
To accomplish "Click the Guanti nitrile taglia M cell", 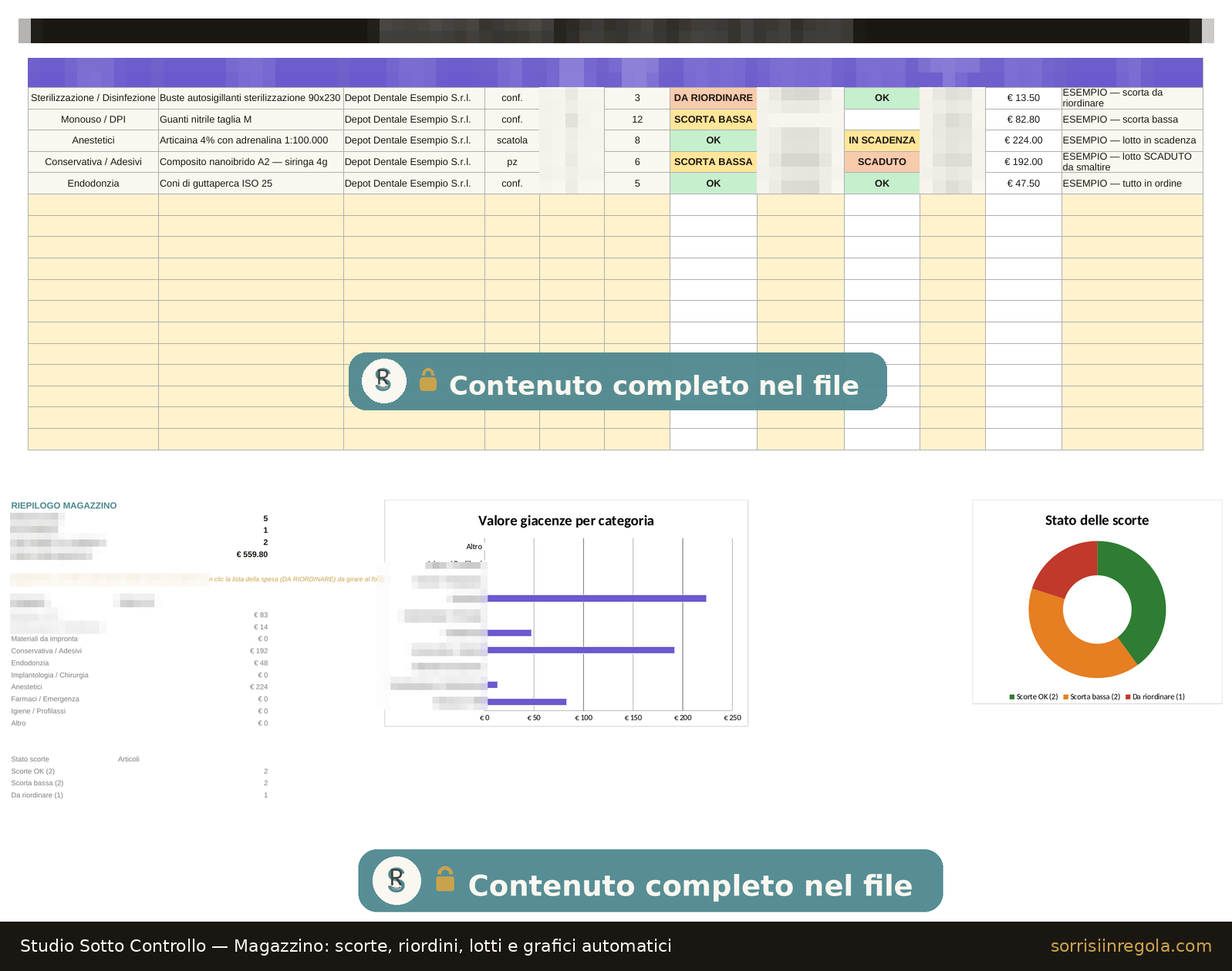I will (x=251, y=120).
